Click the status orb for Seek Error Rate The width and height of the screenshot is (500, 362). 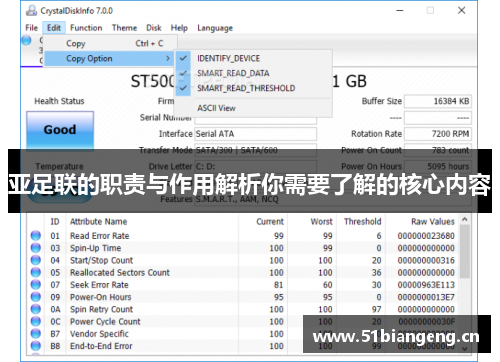36,285
